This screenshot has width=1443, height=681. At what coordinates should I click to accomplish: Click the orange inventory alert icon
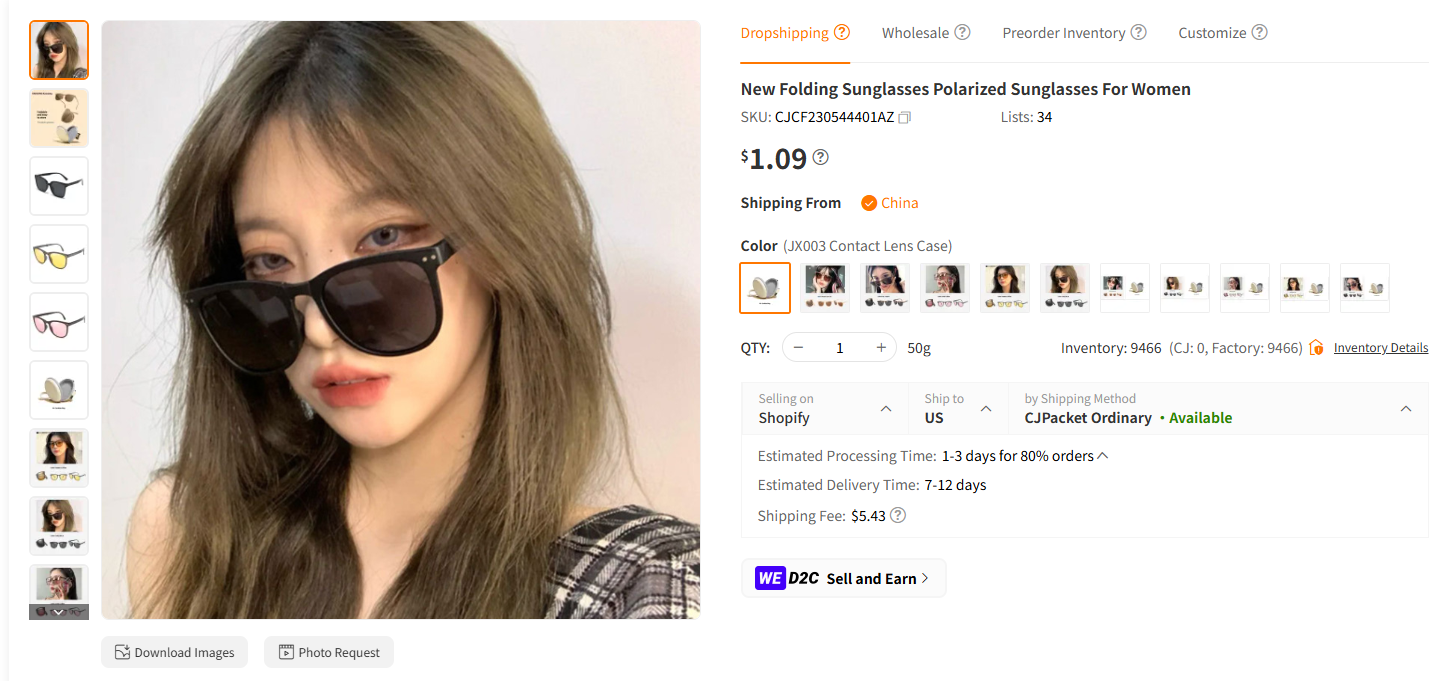(1316, 347)
